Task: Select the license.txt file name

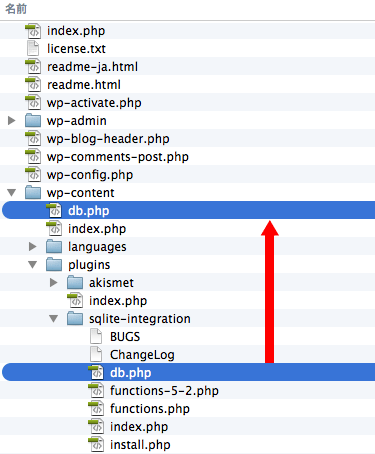Action: [76, 49]
